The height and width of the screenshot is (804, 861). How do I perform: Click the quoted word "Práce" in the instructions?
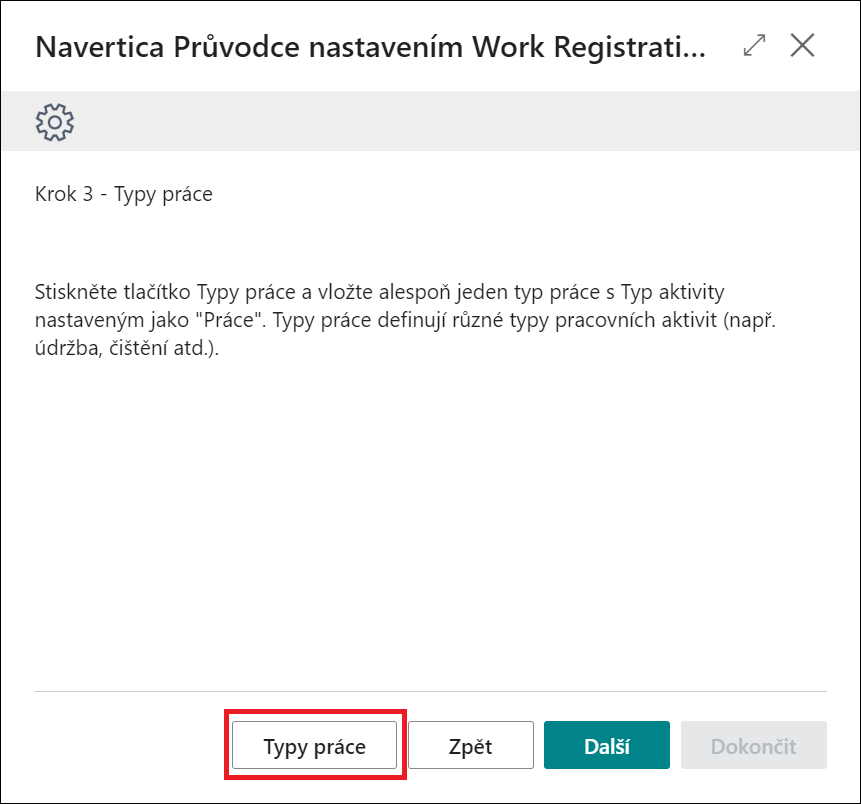[231, 320]
